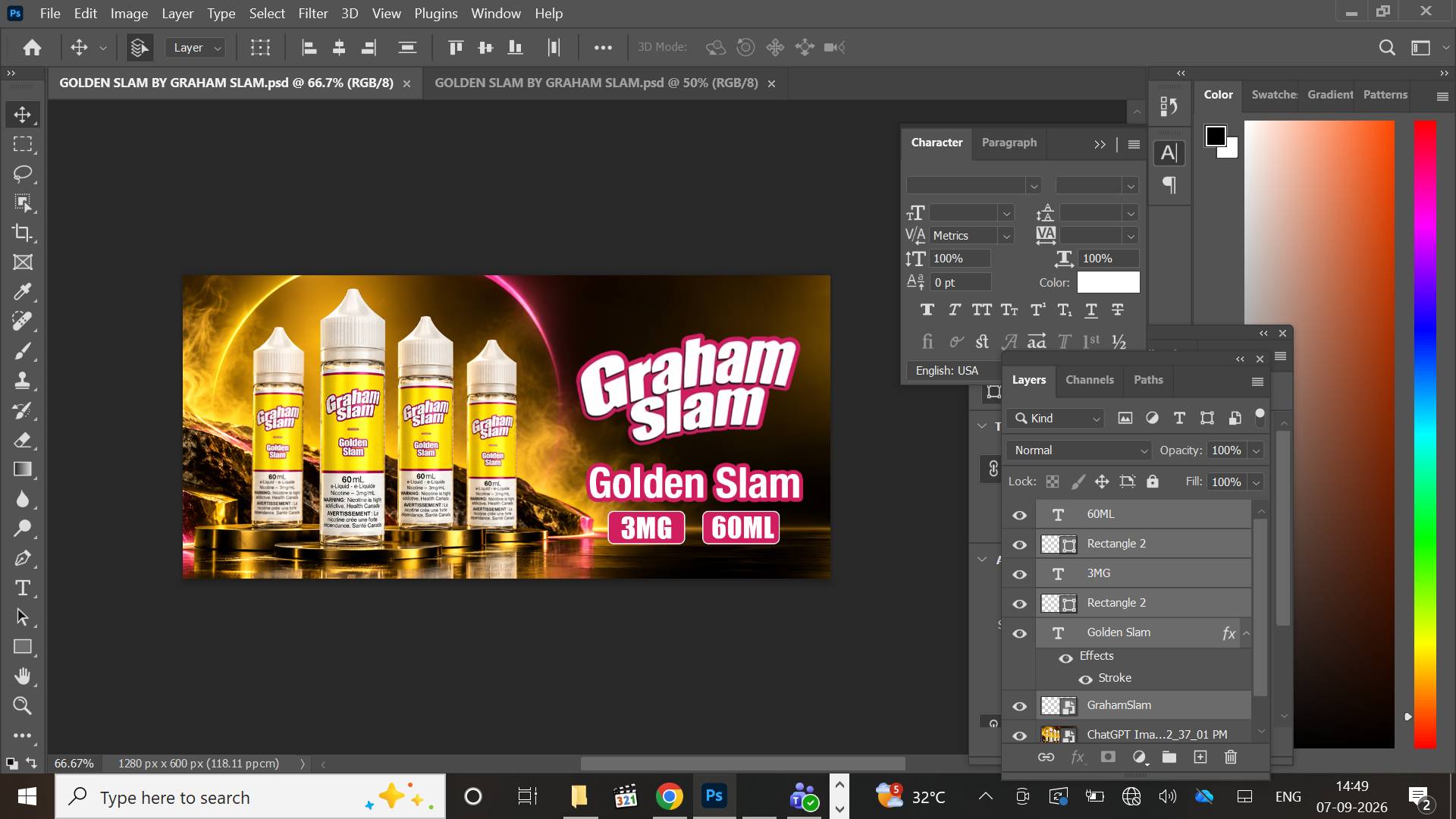
Task: Hide the 60ML text layer
Action: coord(1019,515)
